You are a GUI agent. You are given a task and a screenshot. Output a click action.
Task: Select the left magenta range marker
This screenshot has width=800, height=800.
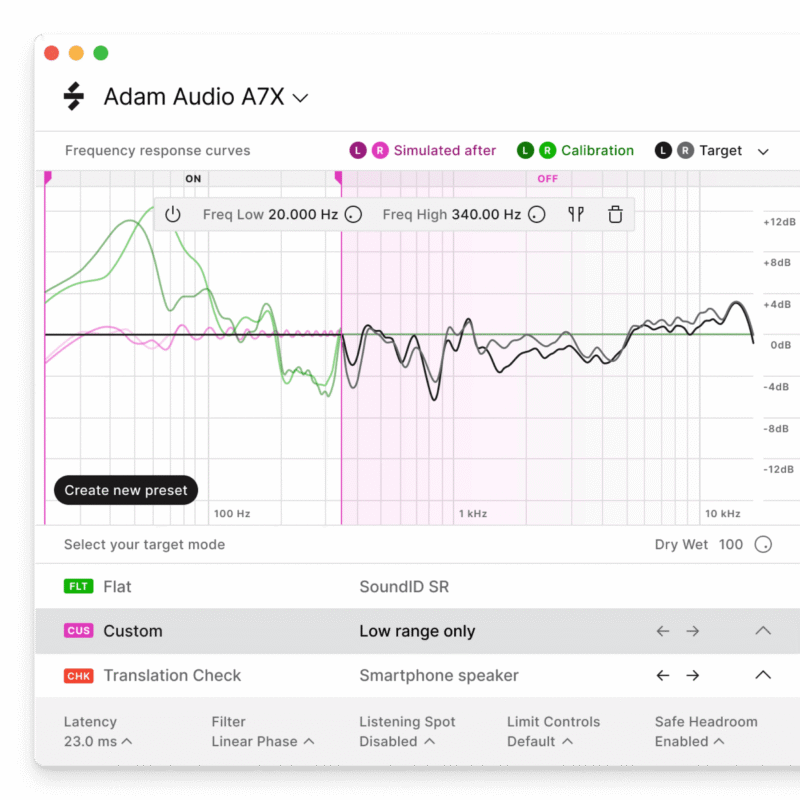click(x=47, y=178)
